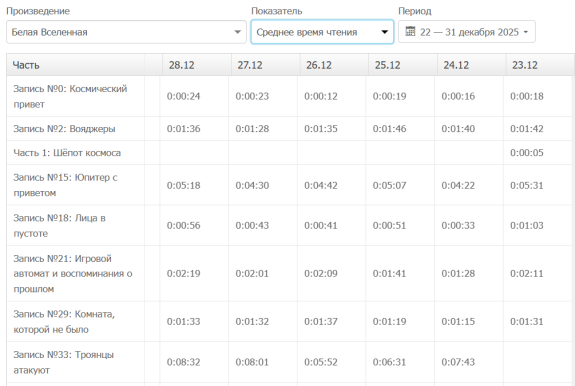Select row Запись №18: Лица в пустоте

289,225
